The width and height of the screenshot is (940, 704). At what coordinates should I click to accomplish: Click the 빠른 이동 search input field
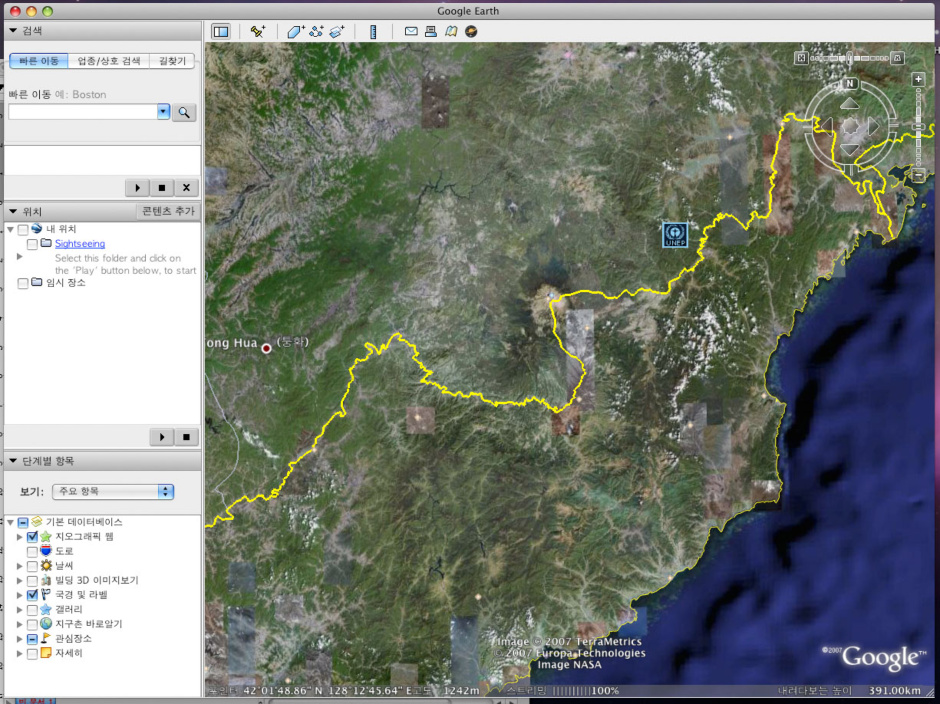coord(83,112)
